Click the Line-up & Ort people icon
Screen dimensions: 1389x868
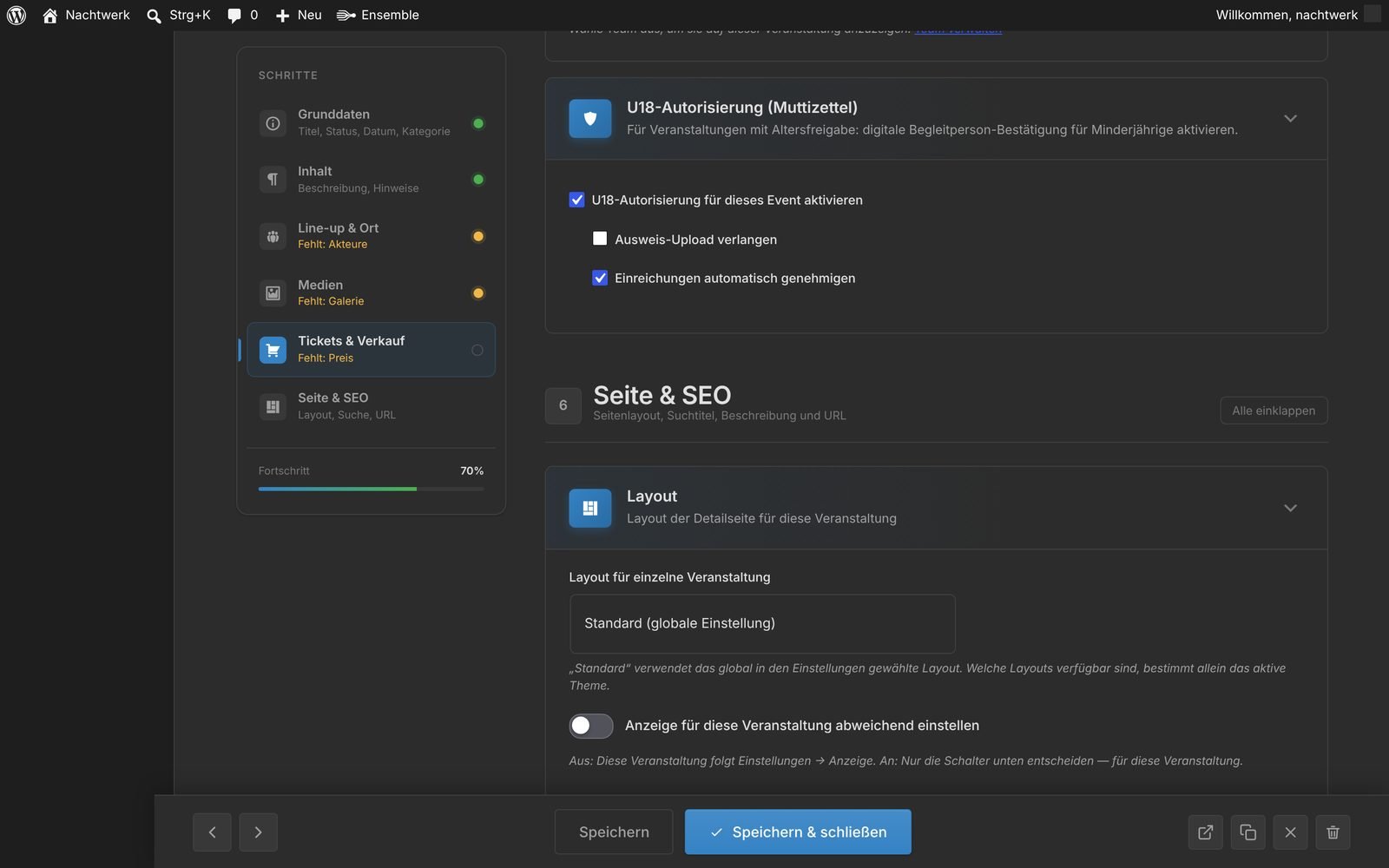click(x=273, y=236)
